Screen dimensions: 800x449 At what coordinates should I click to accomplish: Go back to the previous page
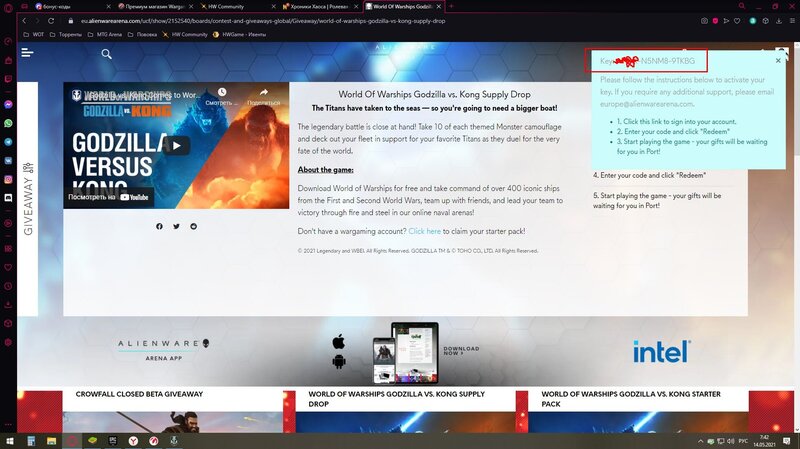pos(23,21)
